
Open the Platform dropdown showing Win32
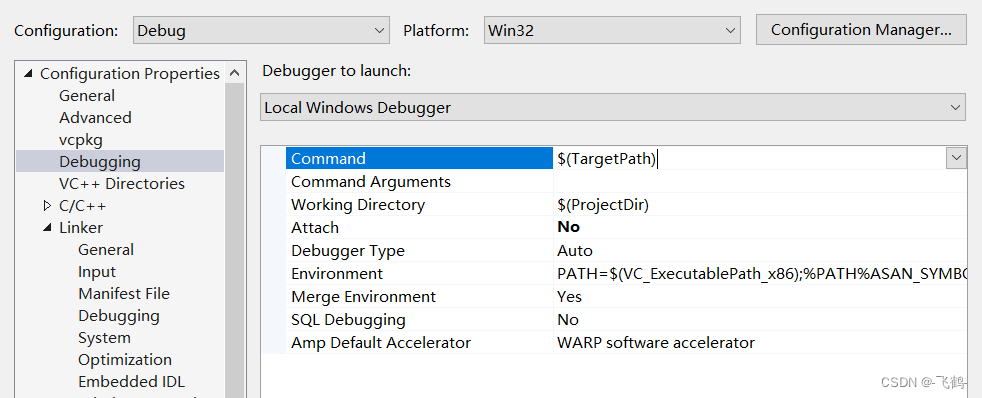tap(612, 30)
